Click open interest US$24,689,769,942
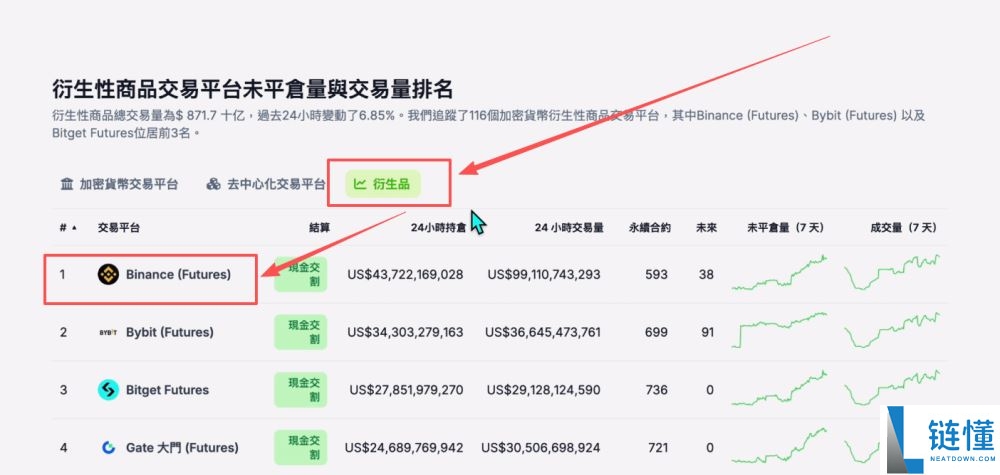 (404, 448)
